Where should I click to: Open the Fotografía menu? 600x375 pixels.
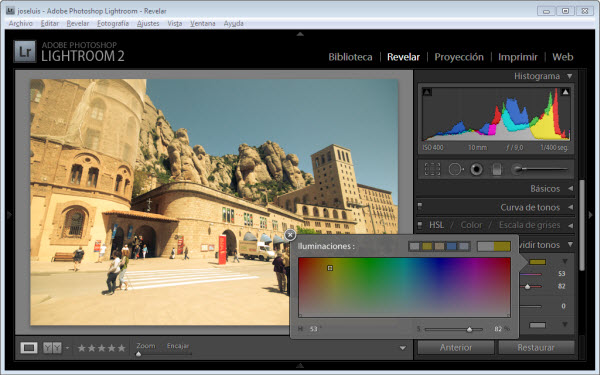tap(113, 23)
